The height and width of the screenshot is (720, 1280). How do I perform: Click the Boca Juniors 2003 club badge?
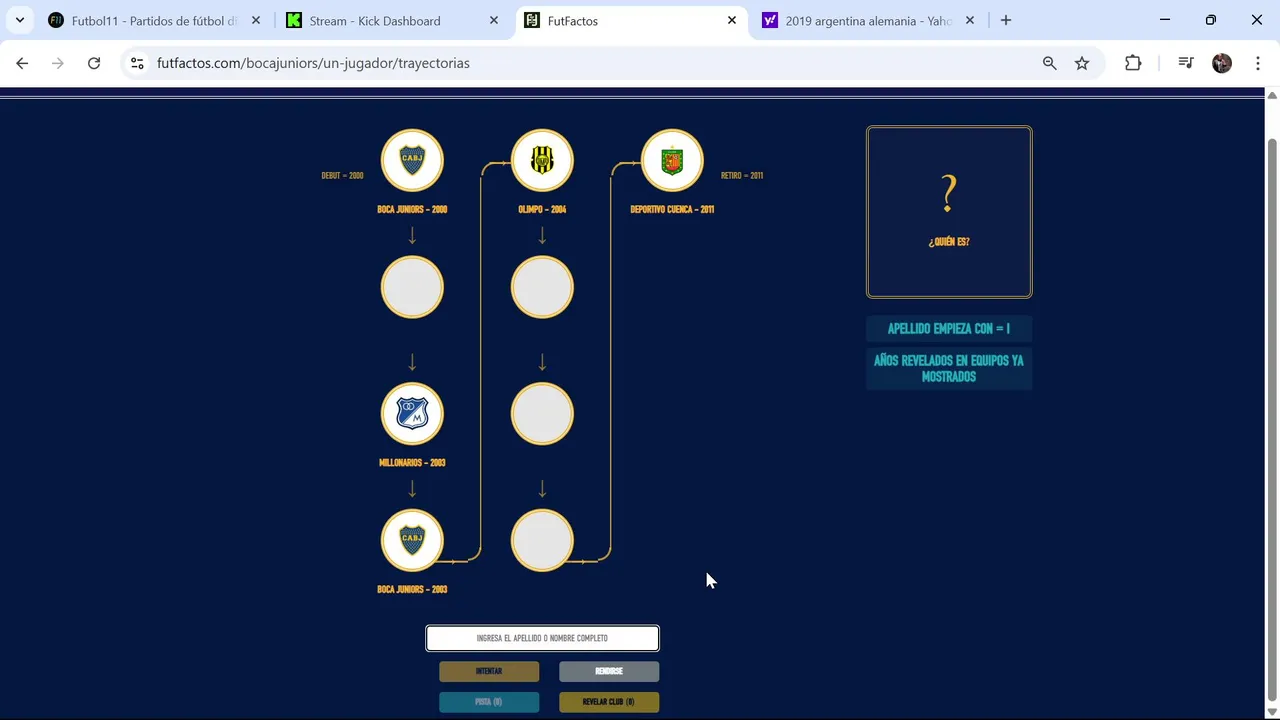tap(412, 540)
